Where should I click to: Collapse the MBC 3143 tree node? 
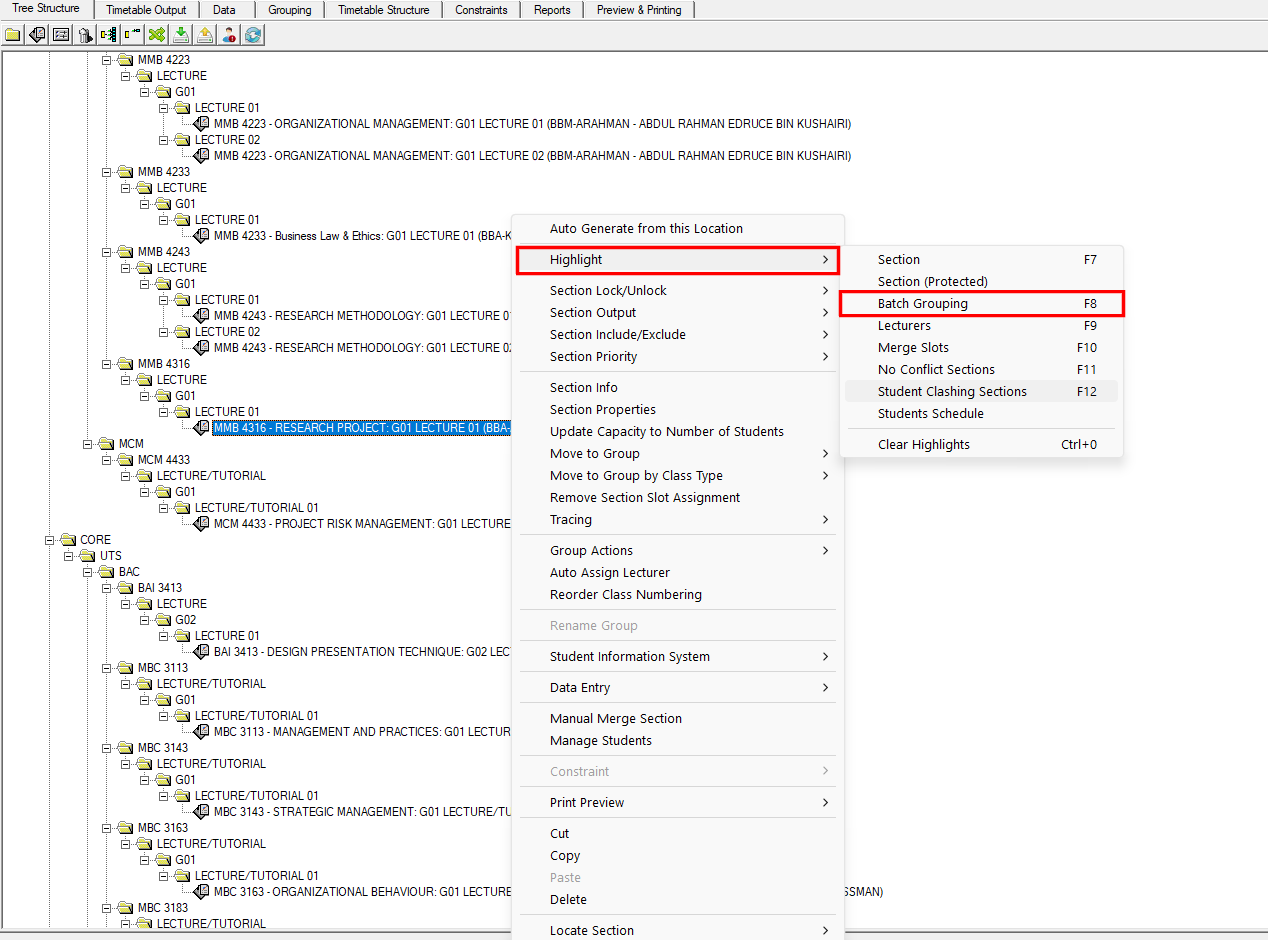pyautogui.click(x=107, y=748)
